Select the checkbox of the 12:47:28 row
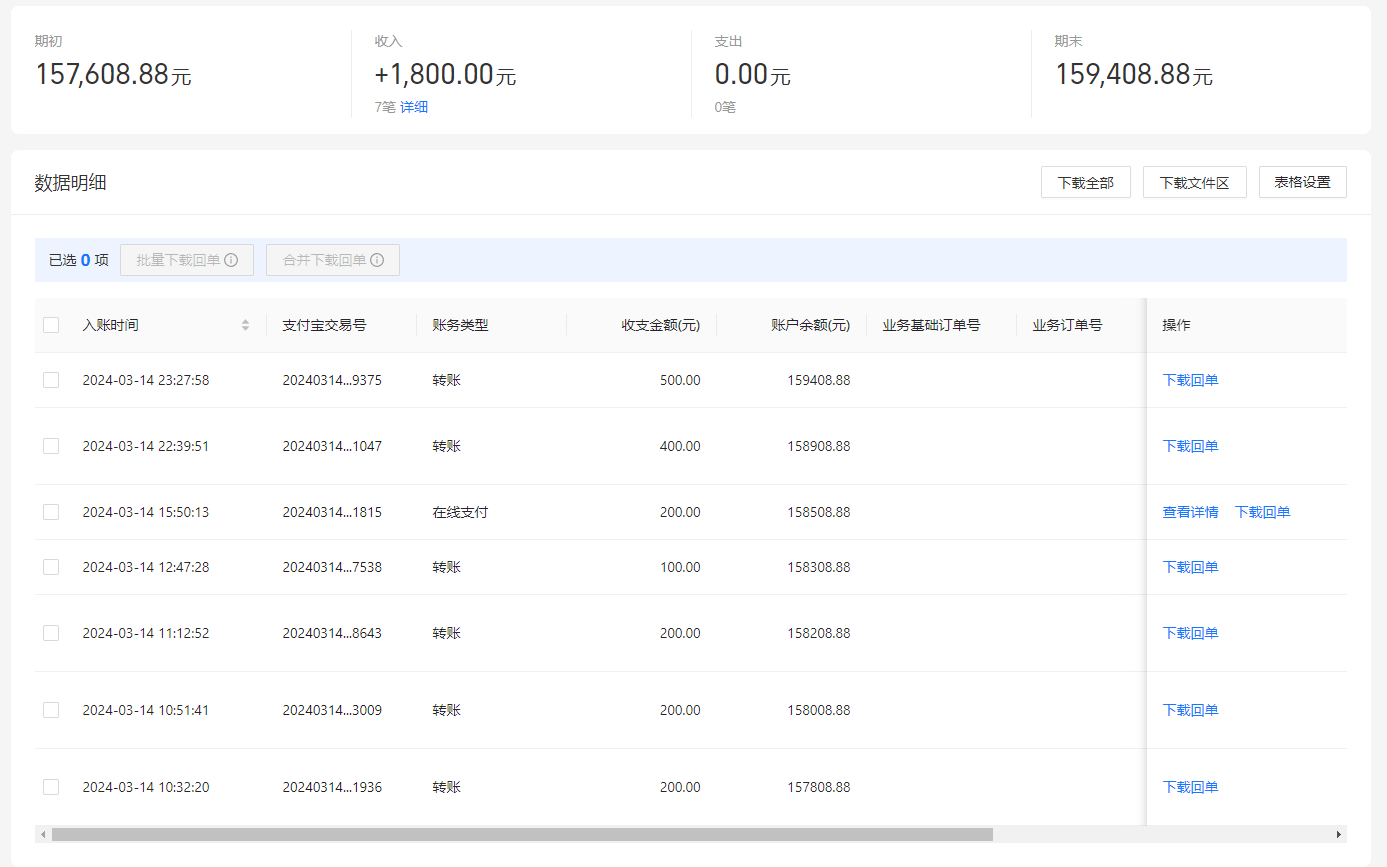1387x867 pixels. [x=51, y=567]
